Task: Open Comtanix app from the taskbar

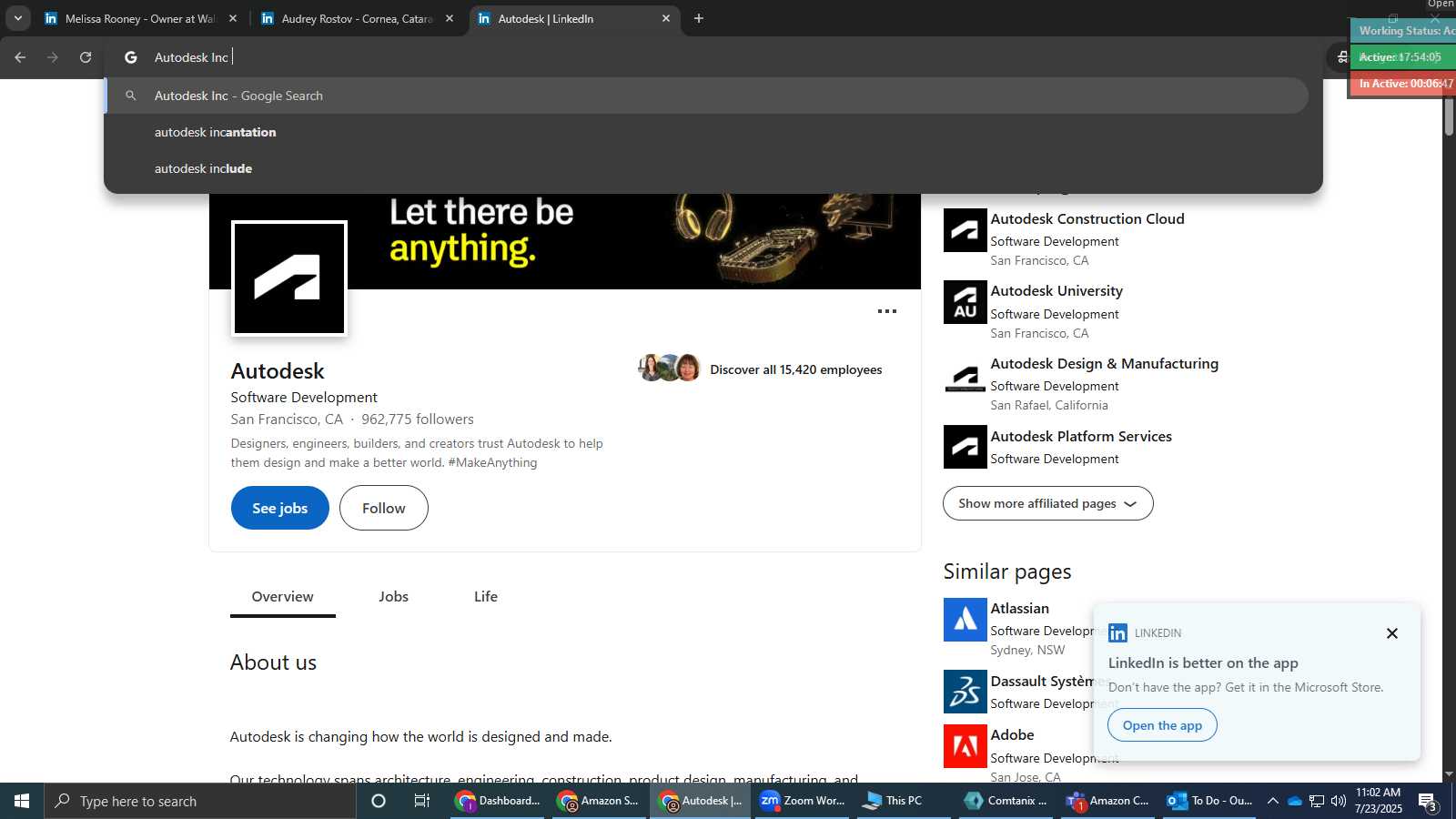Action: point(1006,801)
